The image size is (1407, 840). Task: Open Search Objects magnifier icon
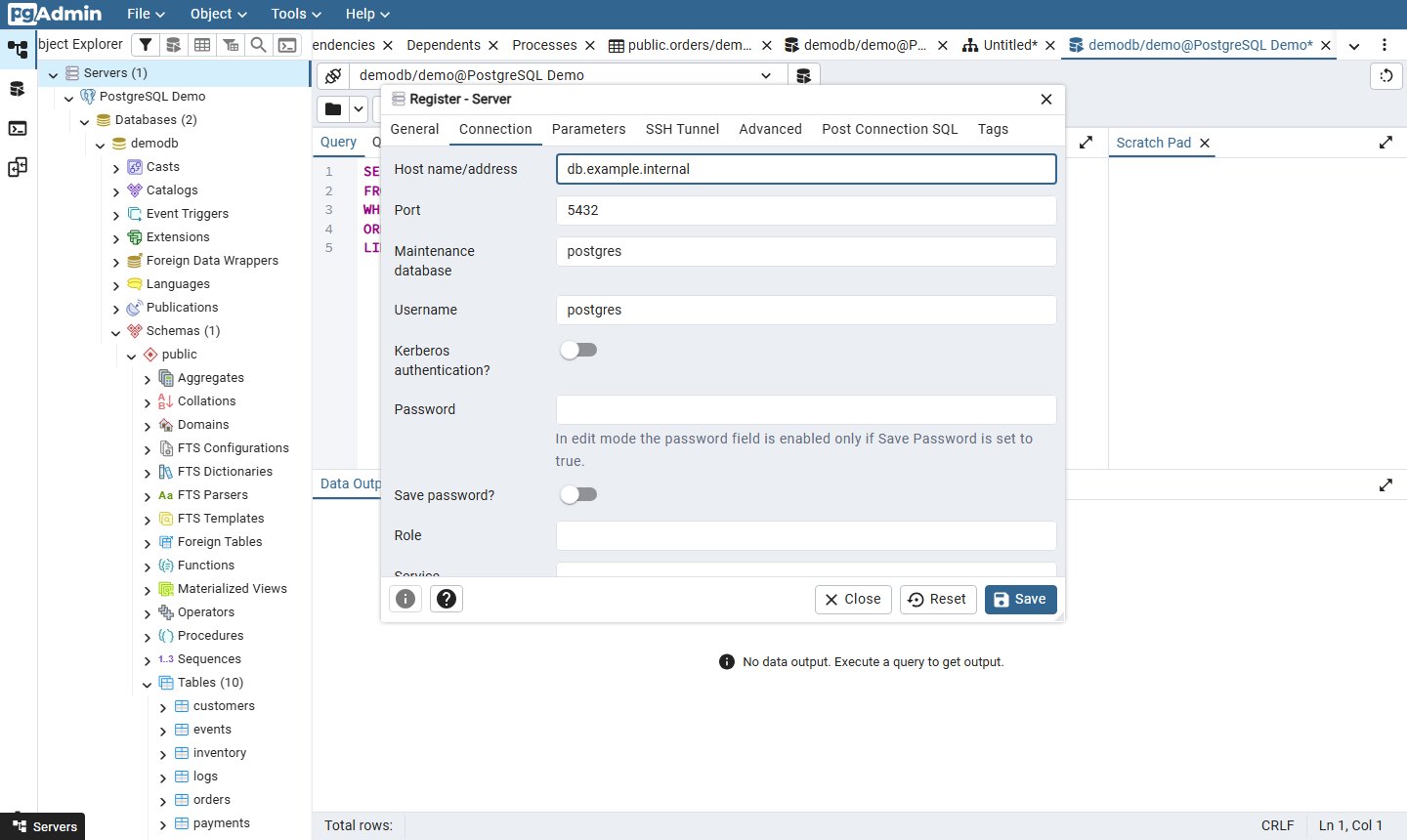click(259, 45)
